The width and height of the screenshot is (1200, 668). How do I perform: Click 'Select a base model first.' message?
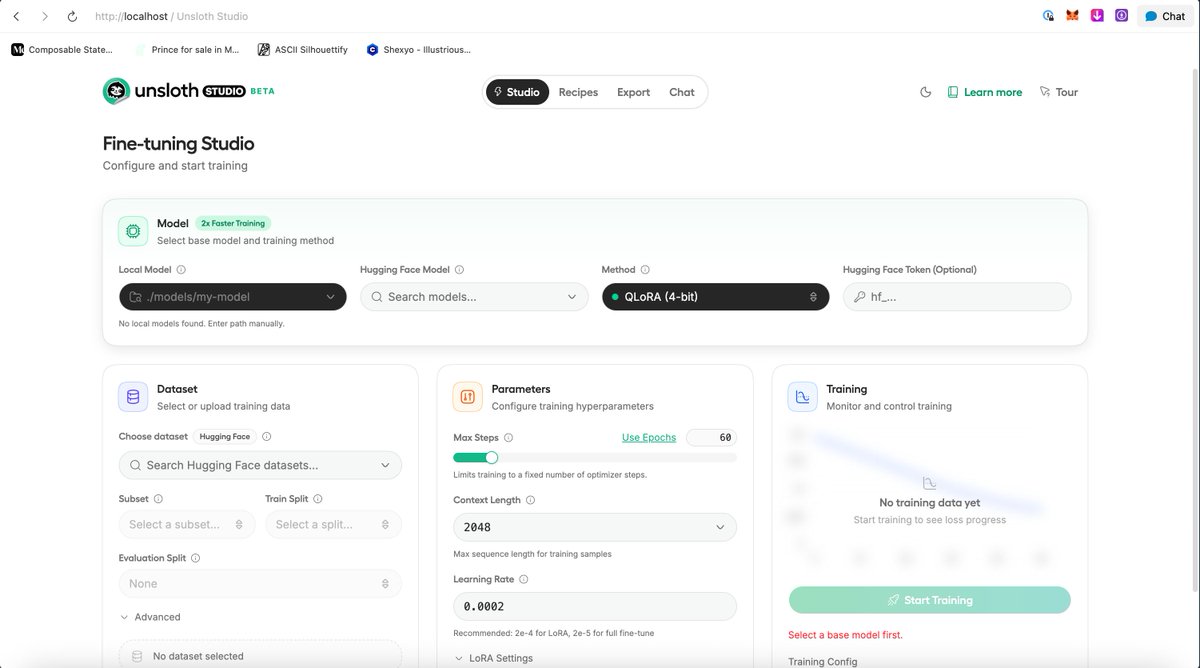[x=845, y=635]
